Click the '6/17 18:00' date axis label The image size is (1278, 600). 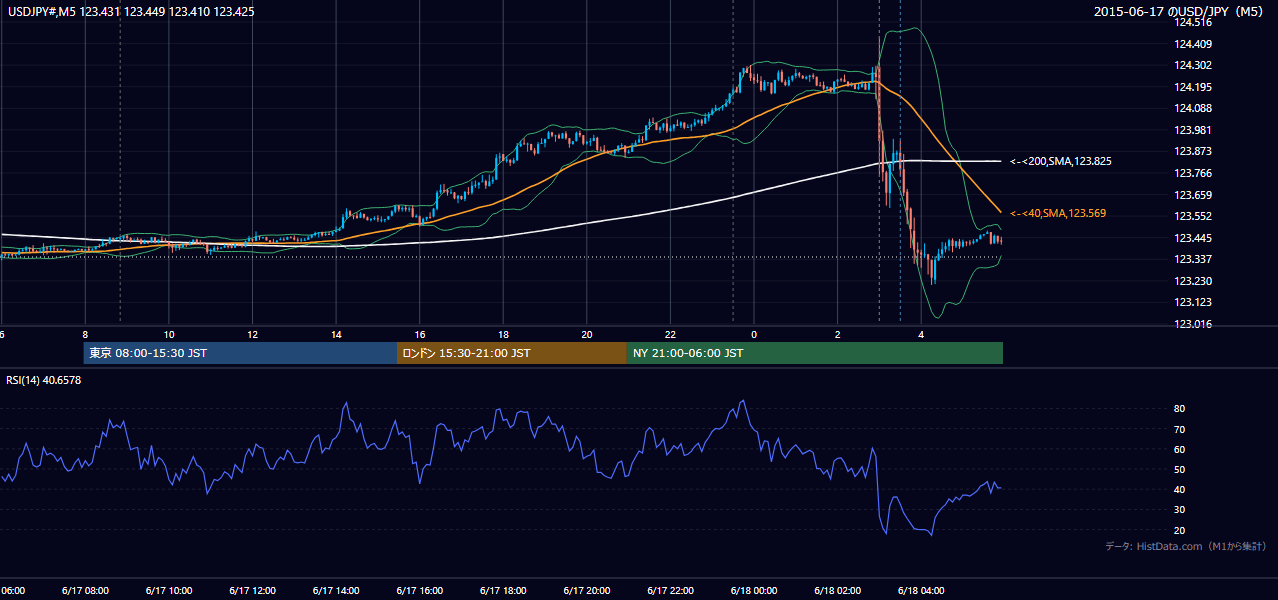click(x=503, y=590)
